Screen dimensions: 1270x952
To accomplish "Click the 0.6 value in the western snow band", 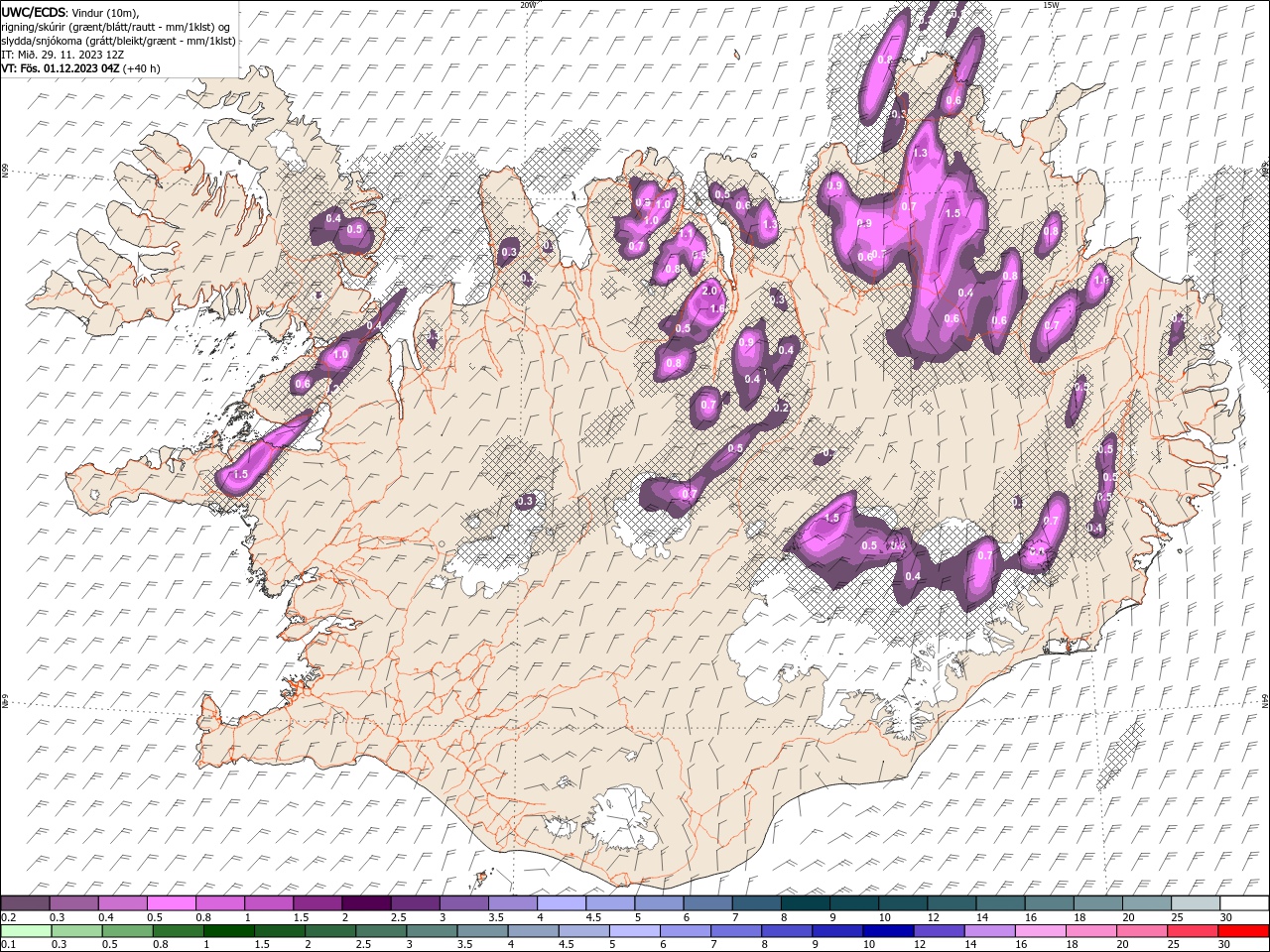I will click(303, 383).
